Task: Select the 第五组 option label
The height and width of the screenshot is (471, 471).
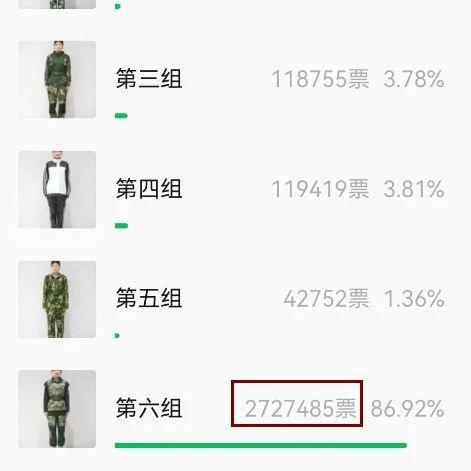Action: 149,298
